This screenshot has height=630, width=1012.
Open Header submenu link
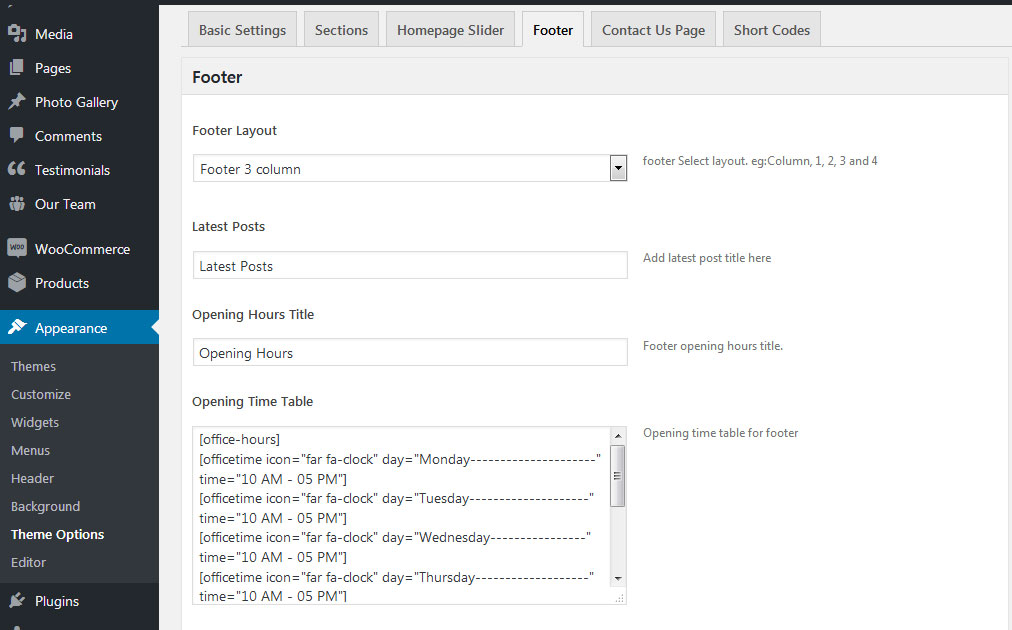click(x=32, y=479)
